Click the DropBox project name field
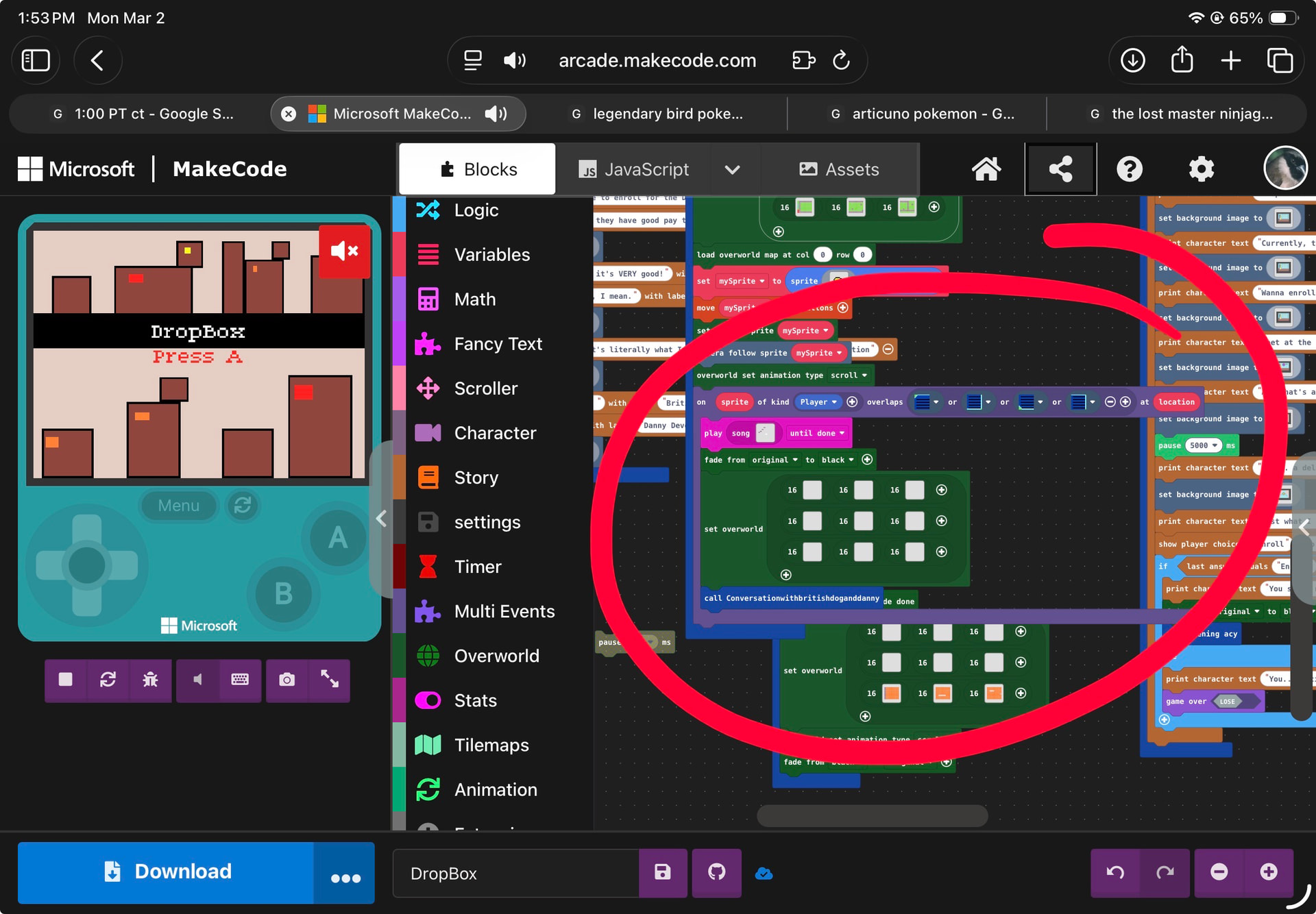Viewport: 1316px width, 914px height. 514,874
